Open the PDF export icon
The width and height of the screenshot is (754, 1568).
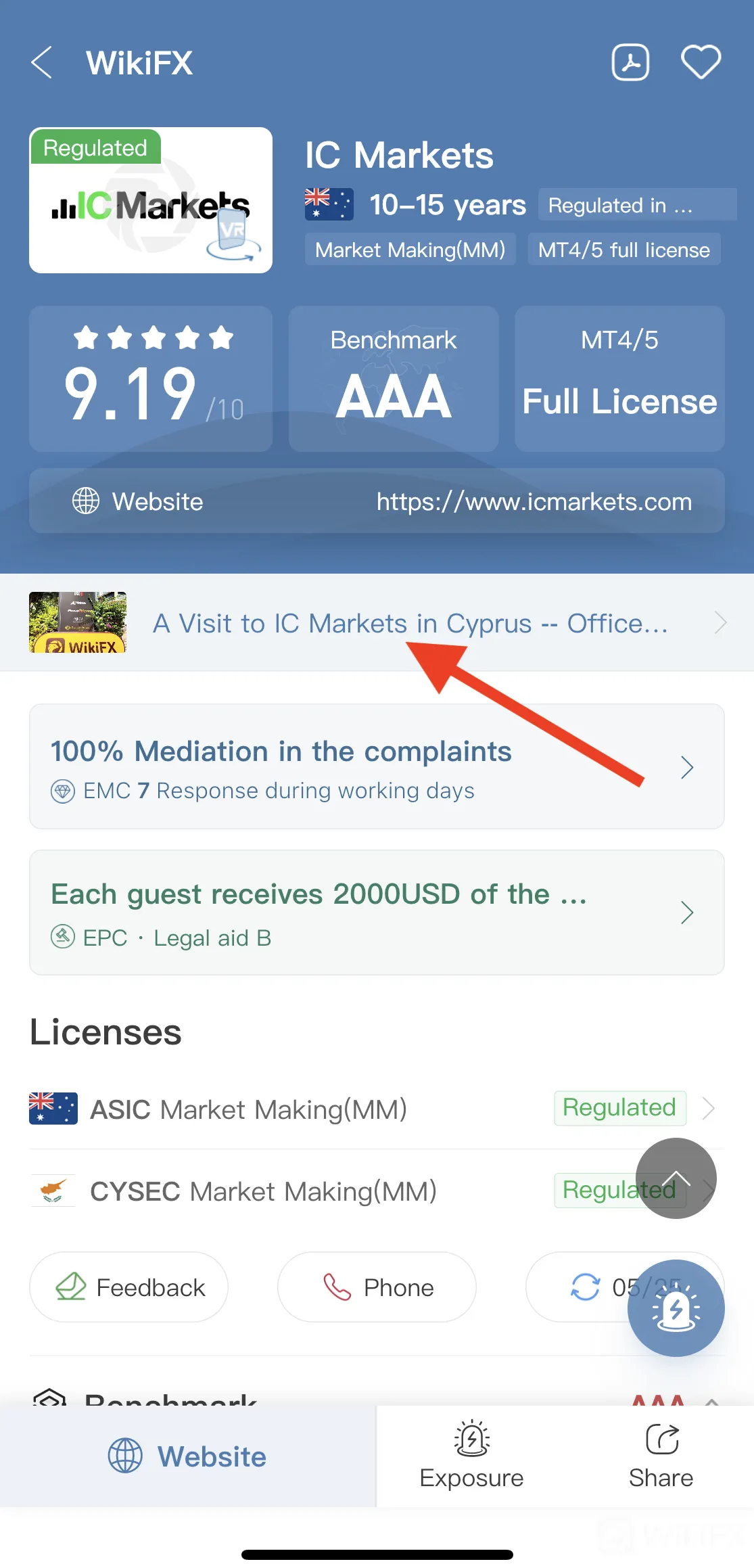pyautogui.click(x=630, y=63)
